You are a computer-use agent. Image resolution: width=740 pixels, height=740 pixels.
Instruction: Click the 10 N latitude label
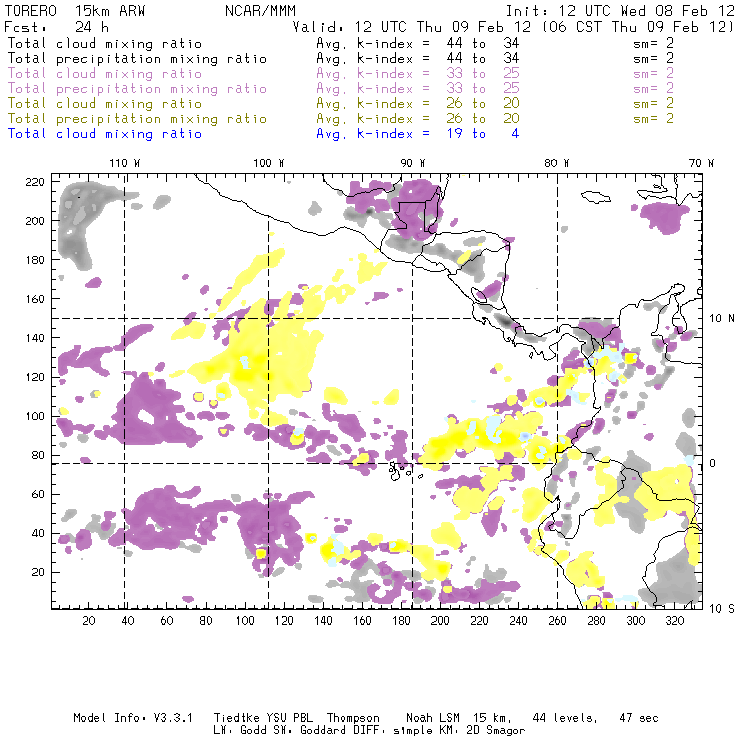[x=722, y=318]
